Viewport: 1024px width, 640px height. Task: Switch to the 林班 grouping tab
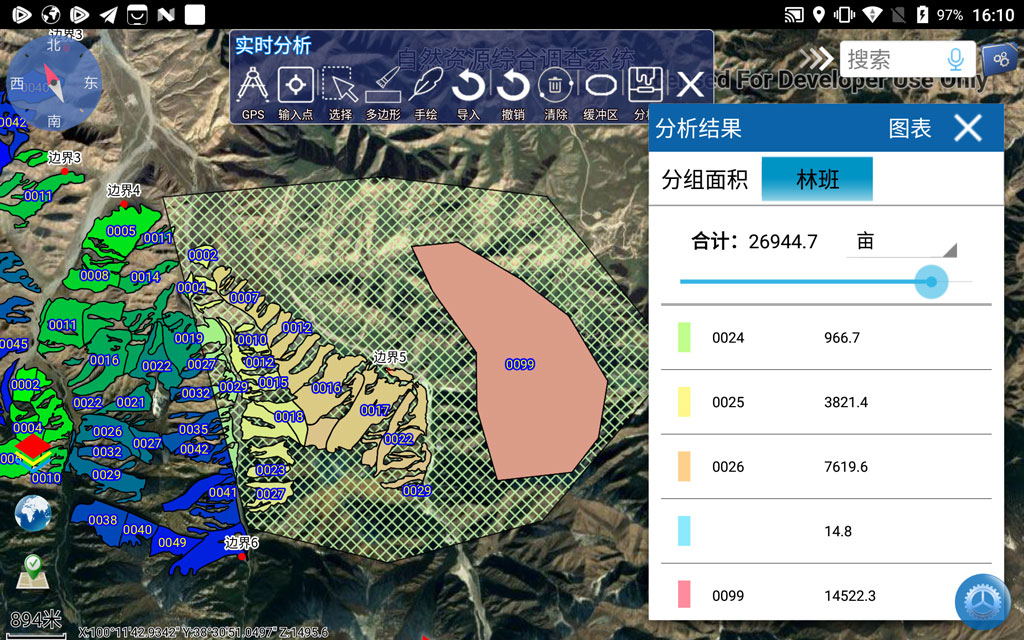point(817,180)
